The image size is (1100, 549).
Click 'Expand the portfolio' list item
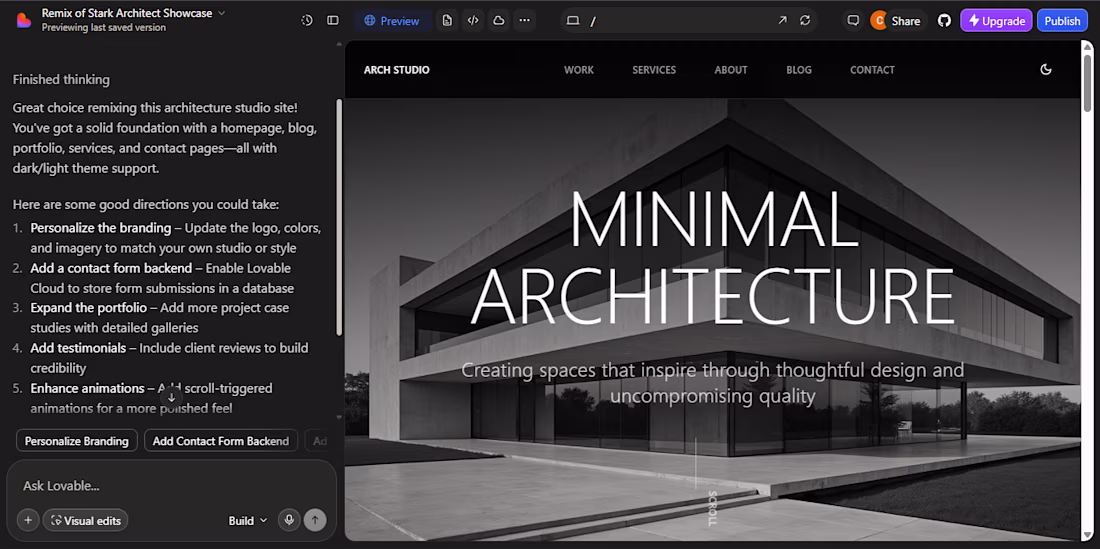pyautogui.click(x=88, y=308)
